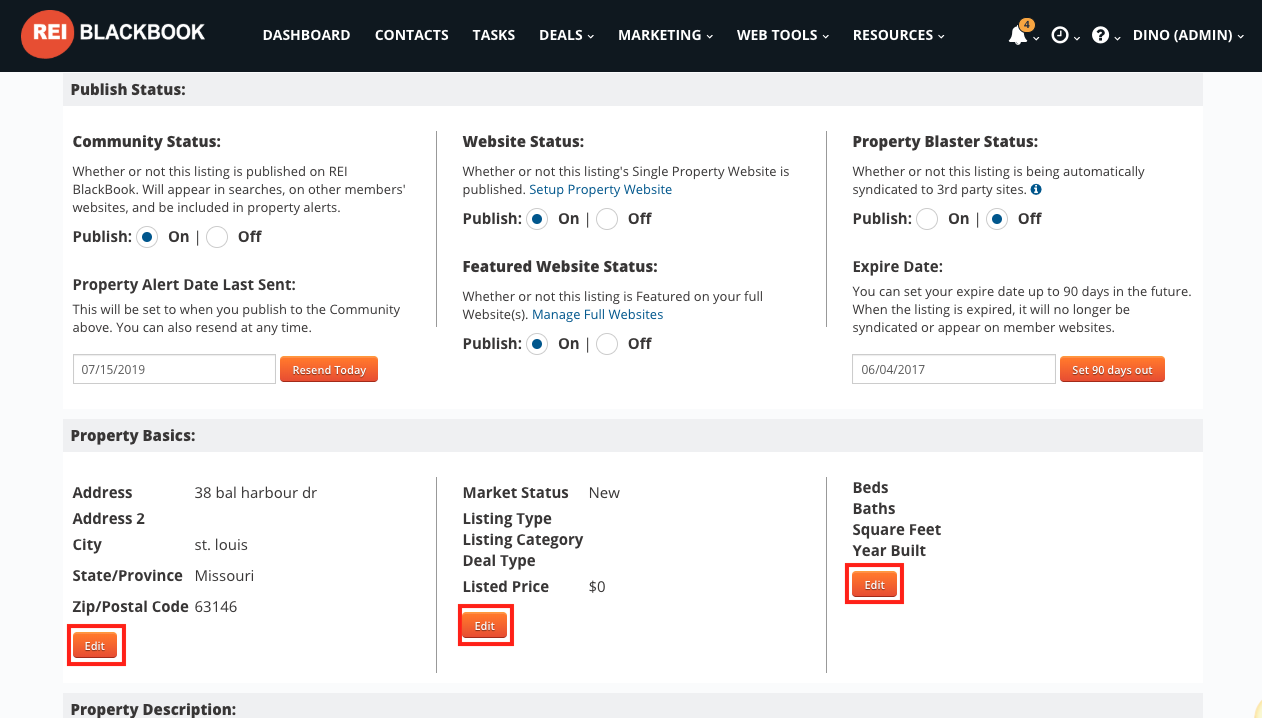1262x718 pixels.
Task: Set Website Status publish to Off
Action: (607, 219)
